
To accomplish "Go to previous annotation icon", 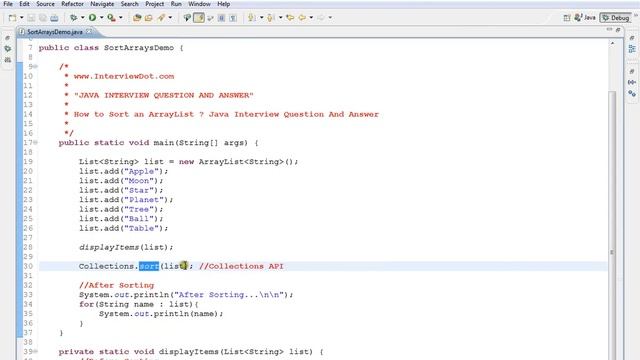I will (270, 18).
